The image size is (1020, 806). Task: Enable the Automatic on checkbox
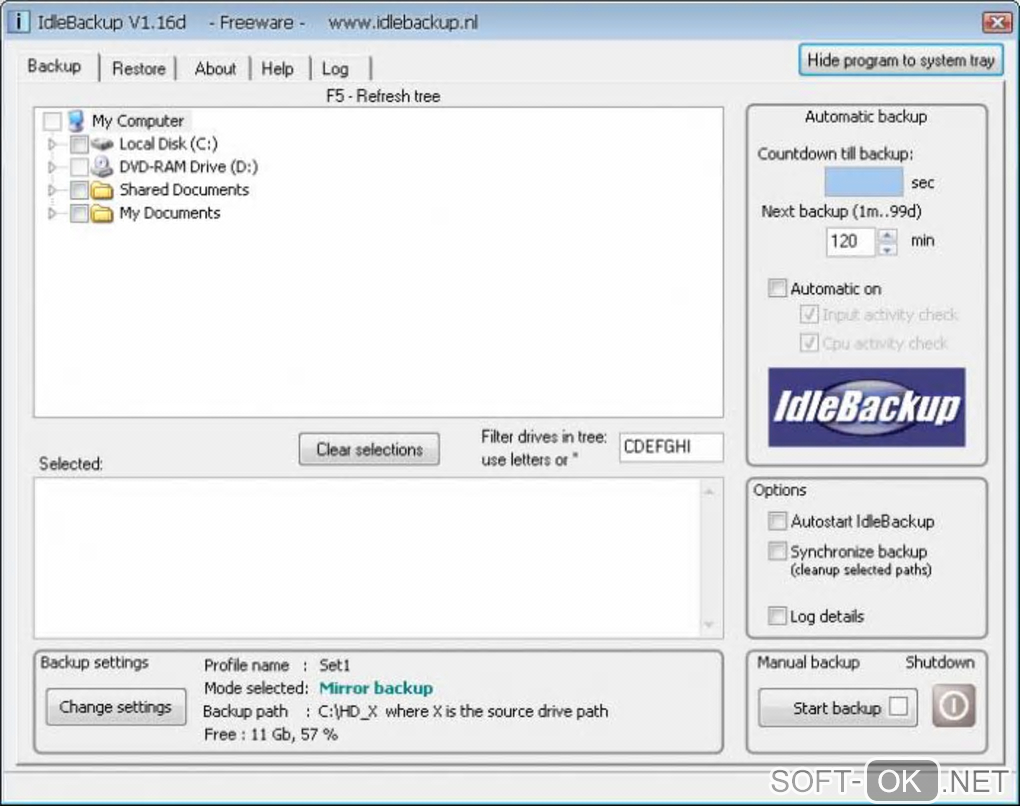[777, 288]
